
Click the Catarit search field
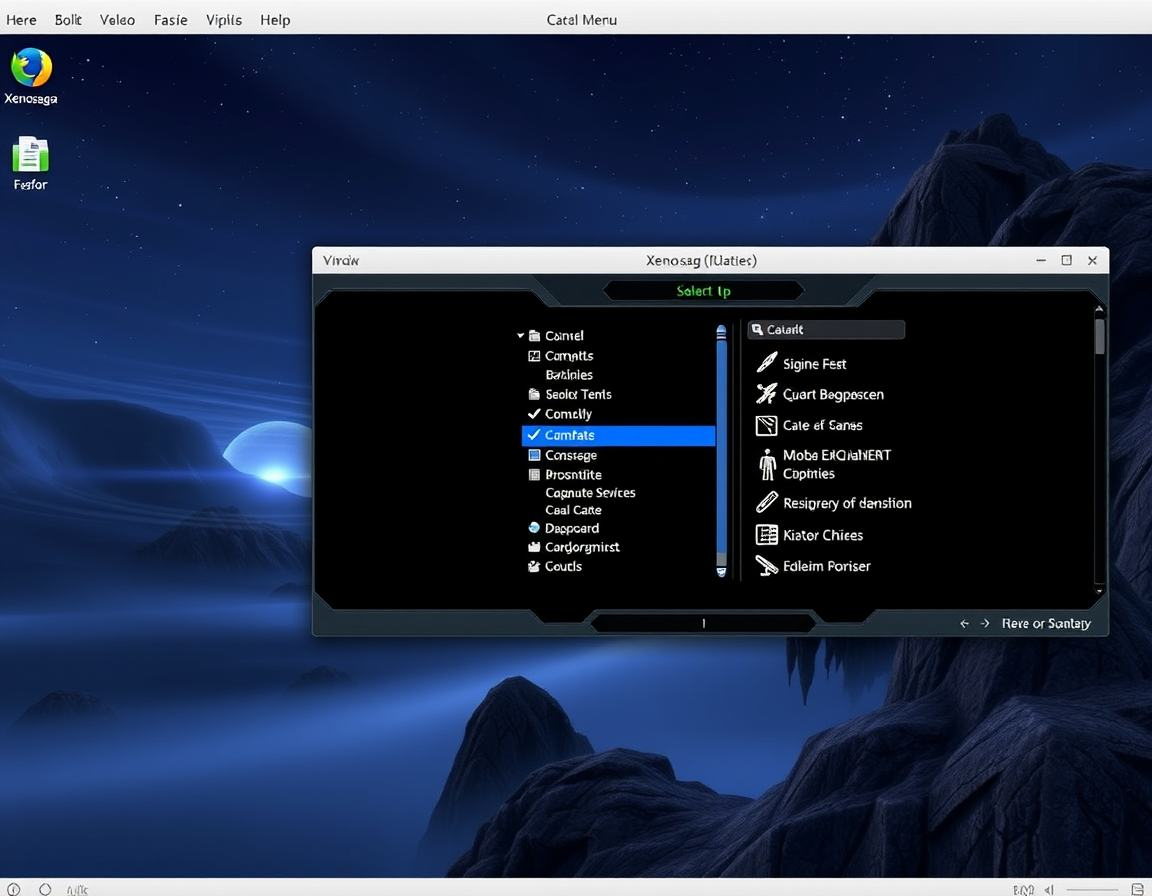click(827, 330)
